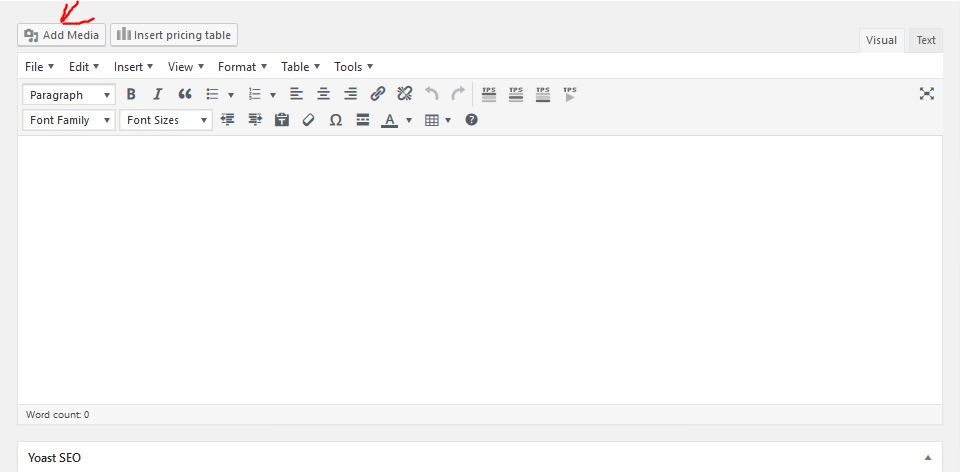This screenshot has width=960, height=472.
Task: Open the Table menu
Action: click(x=301, y=67)
